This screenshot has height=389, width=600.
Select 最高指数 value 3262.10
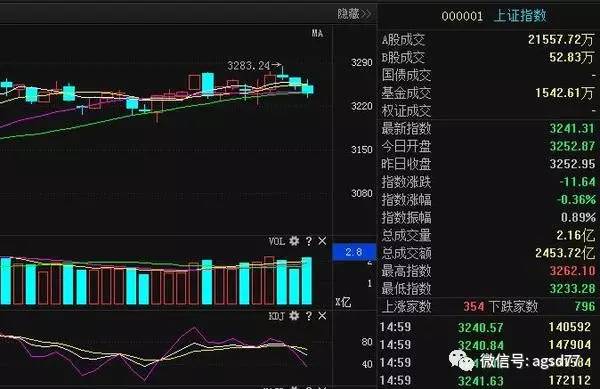[x=572, y=271]
